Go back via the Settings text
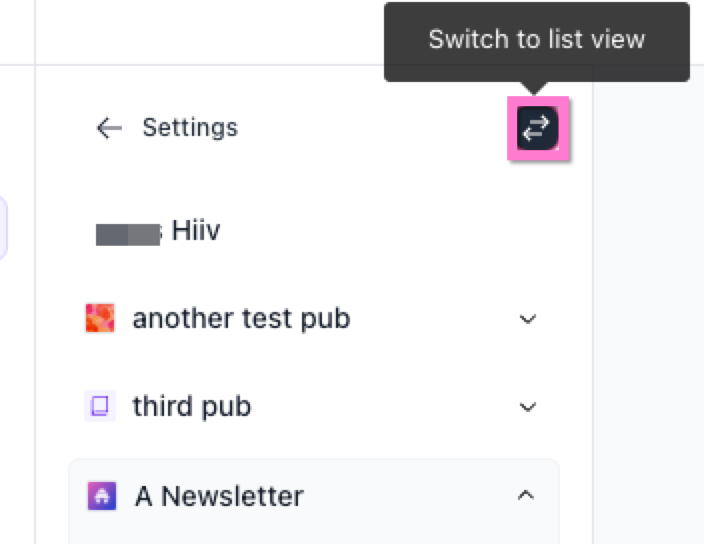 190,128
